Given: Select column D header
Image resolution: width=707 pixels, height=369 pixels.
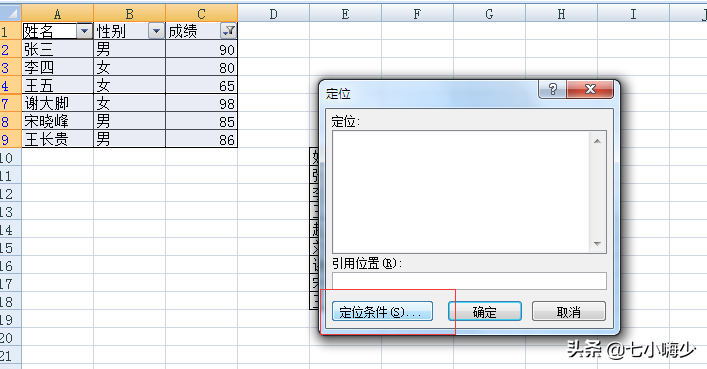Looking at the screenshot, I should pos(274,14).
